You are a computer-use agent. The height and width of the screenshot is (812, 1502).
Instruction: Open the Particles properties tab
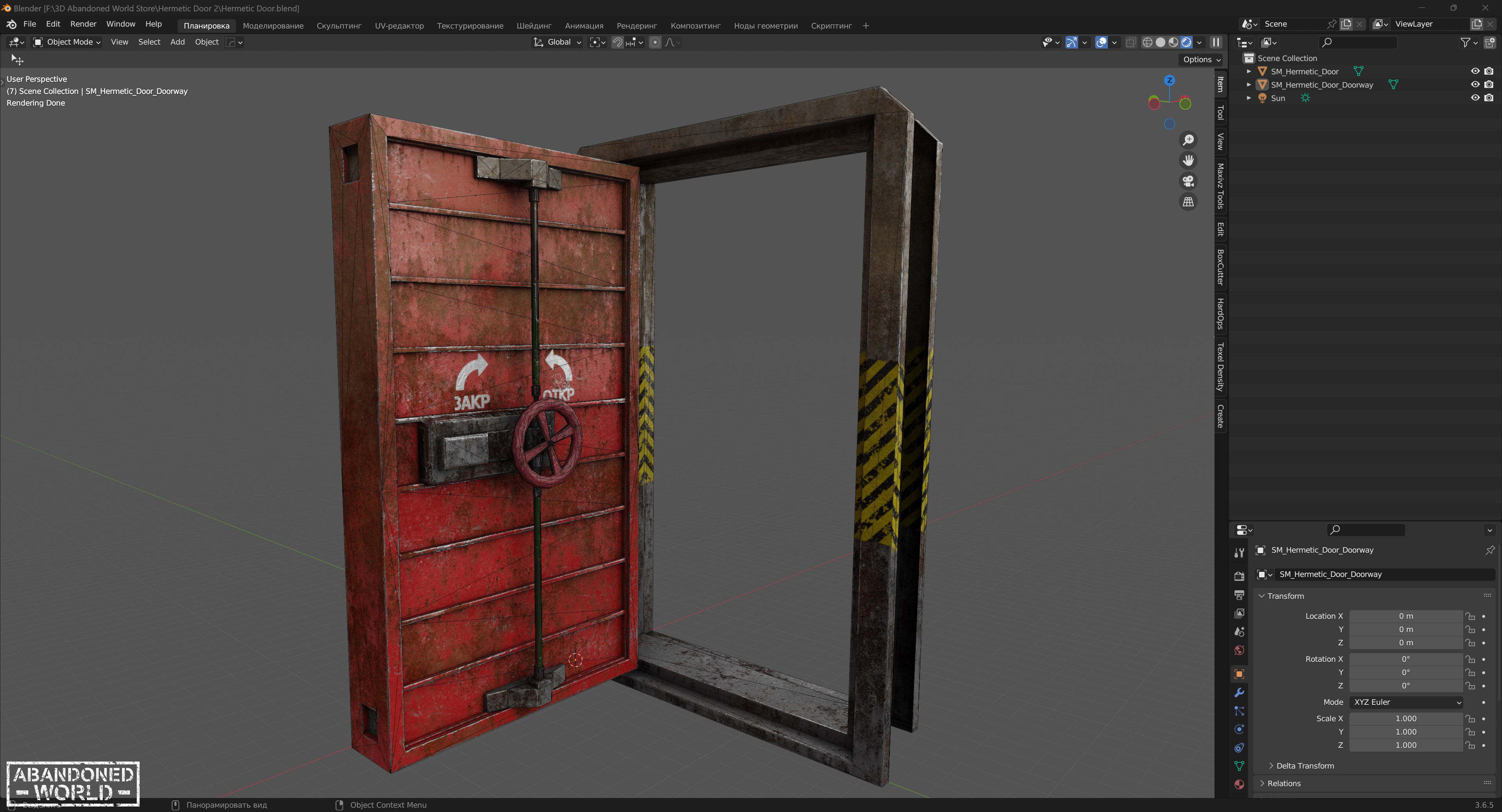point(1239,711)
